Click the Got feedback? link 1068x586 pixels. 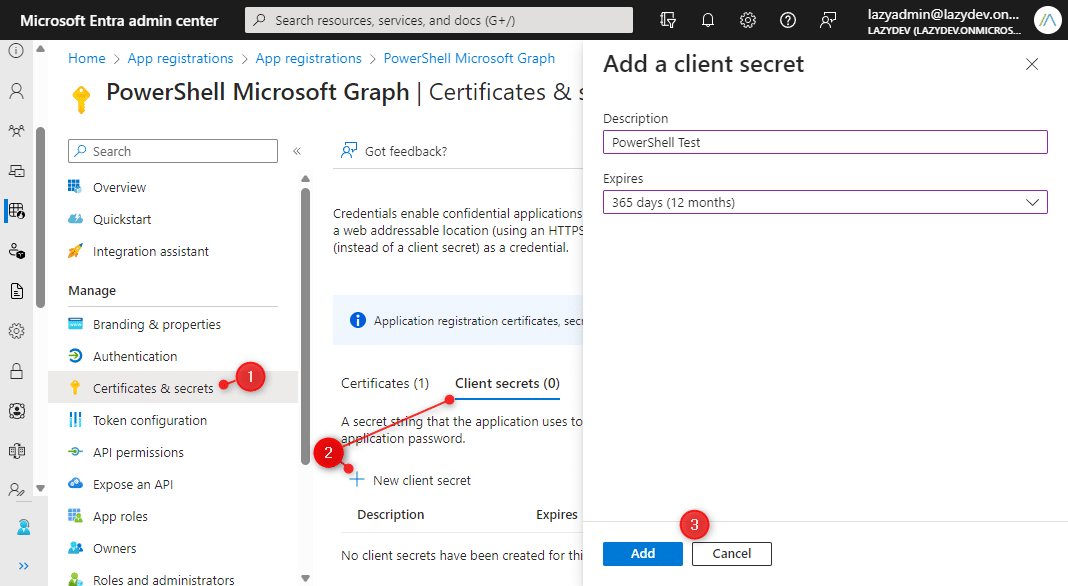click(394, 151)
